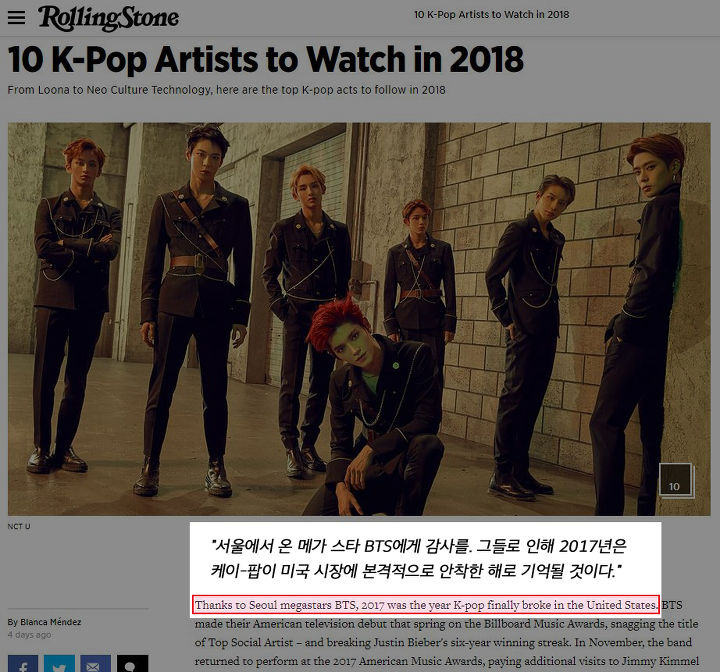Click the subtitle mentioning Loona and Neo Culture Technology
This screenshot has height=672, width=720.
[226, 90]
